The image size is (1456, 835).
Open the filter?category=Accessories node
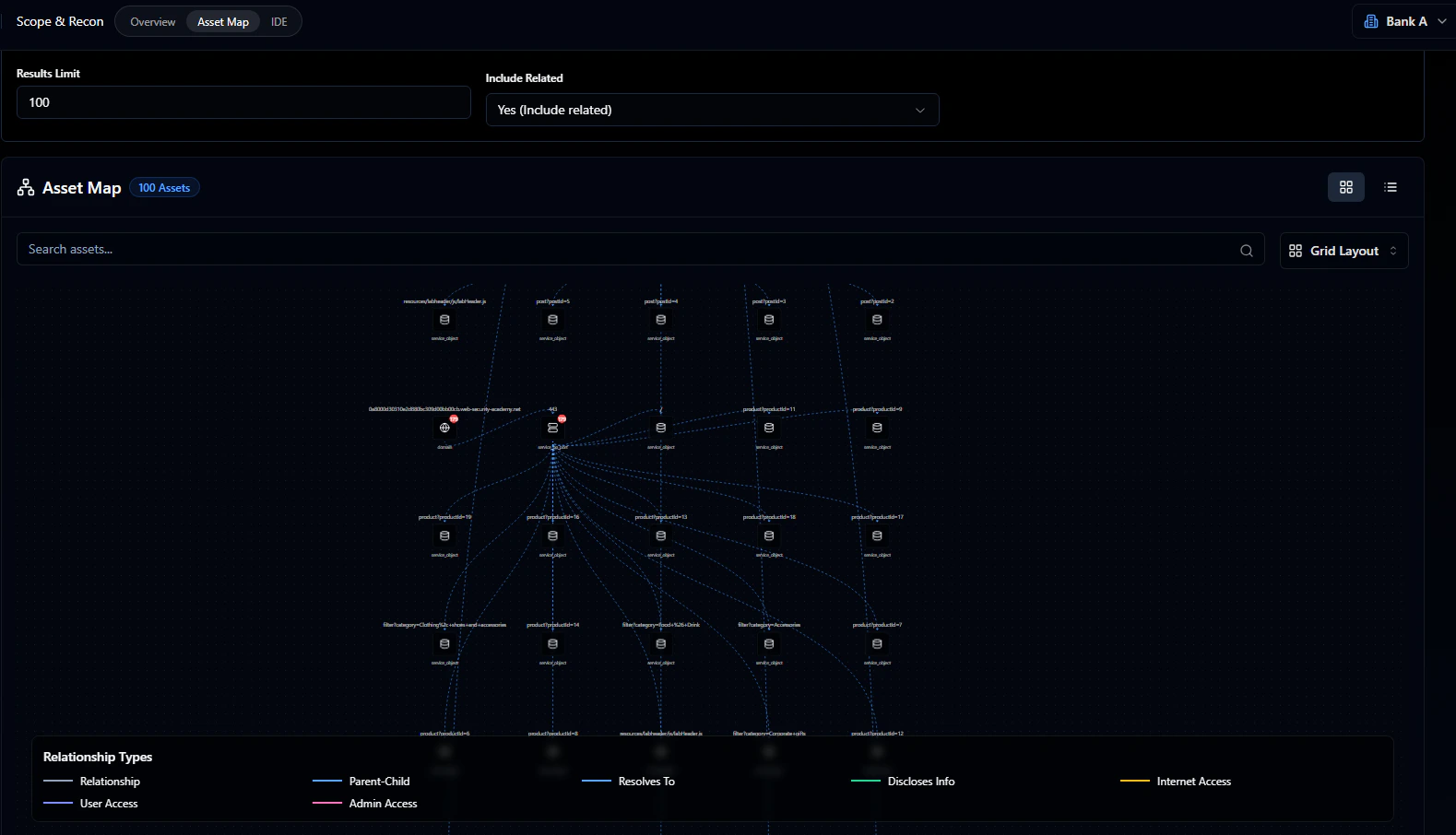(x=769, y=643)
